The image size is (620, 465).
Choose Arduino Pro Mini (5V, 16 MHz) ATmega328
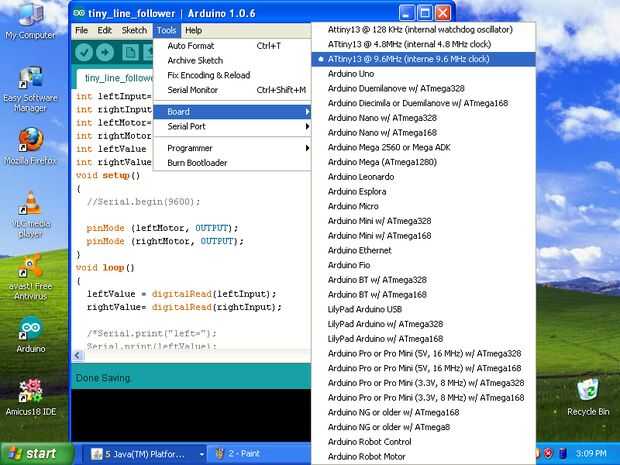tap(423, 353)
